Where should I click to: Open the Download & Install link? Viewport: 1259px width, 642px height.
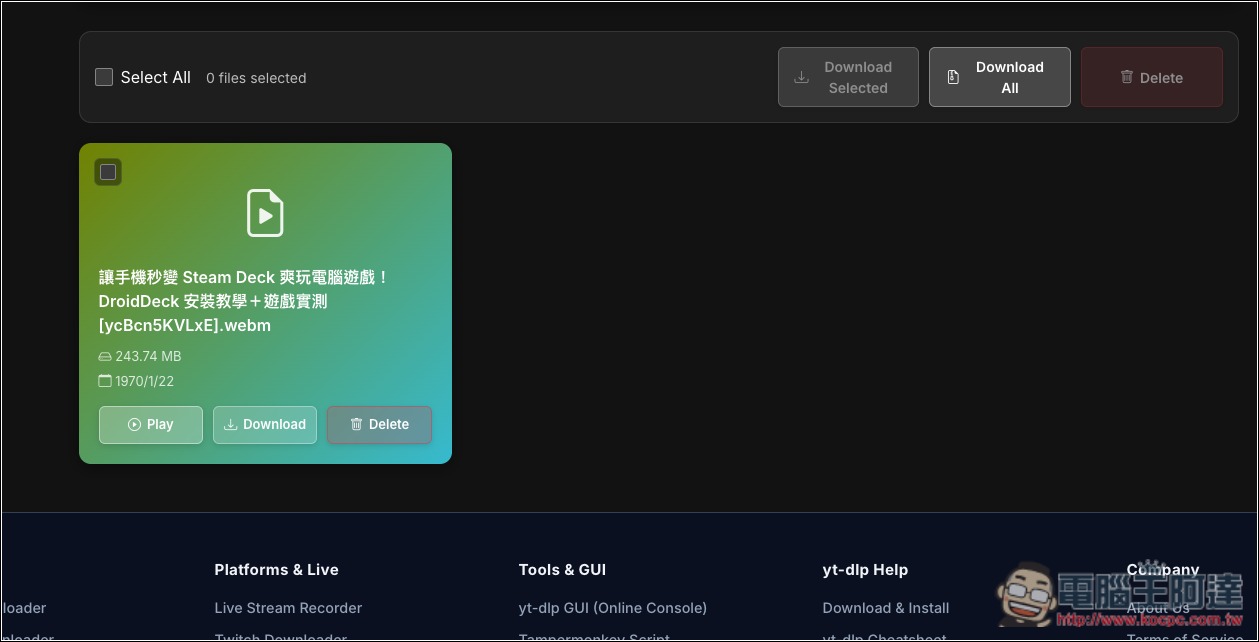coord(886,608)
